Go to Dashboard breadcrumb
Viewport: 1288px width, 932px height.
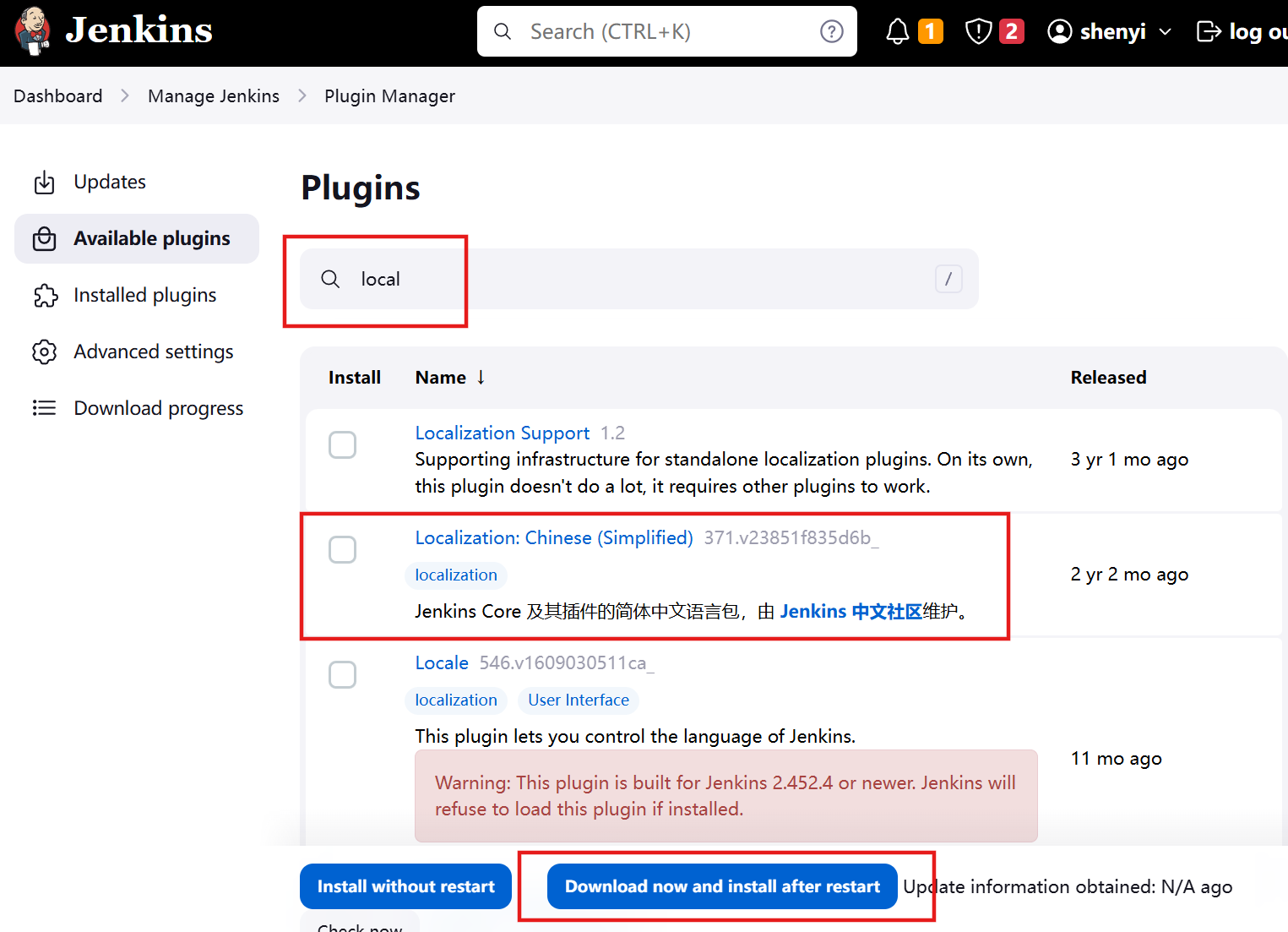[x=58, y=95]
